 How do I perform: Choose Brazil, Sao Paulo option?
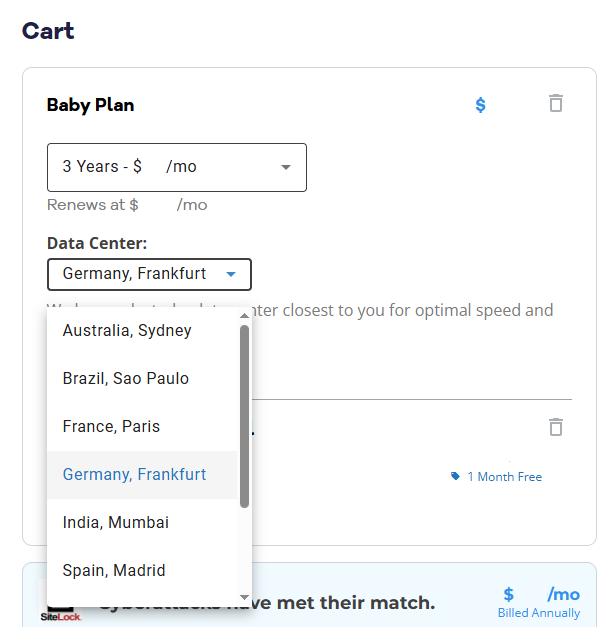[125, 378]
